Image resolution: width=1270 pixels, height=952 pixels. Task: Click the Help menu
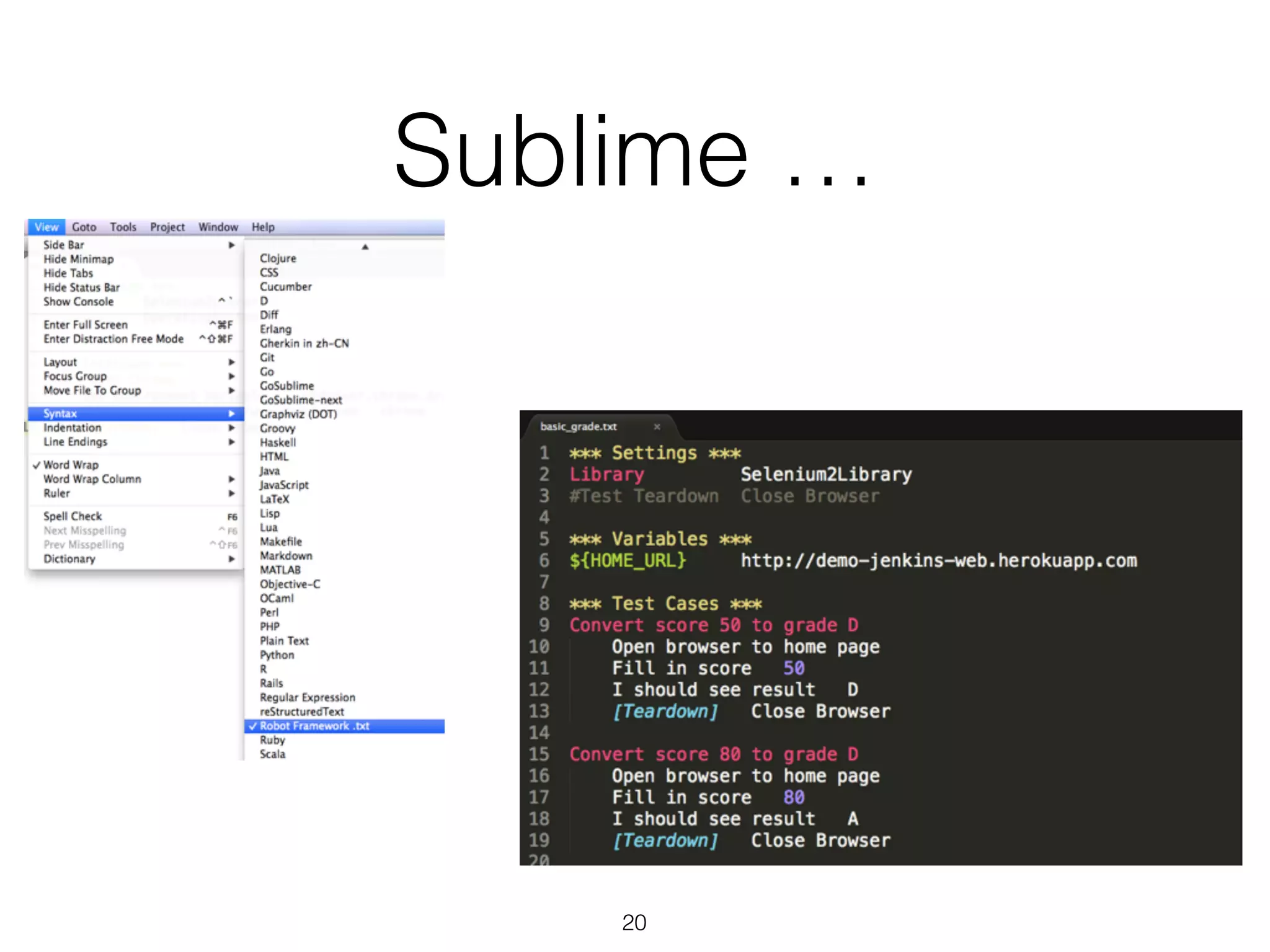pos(263,227)
